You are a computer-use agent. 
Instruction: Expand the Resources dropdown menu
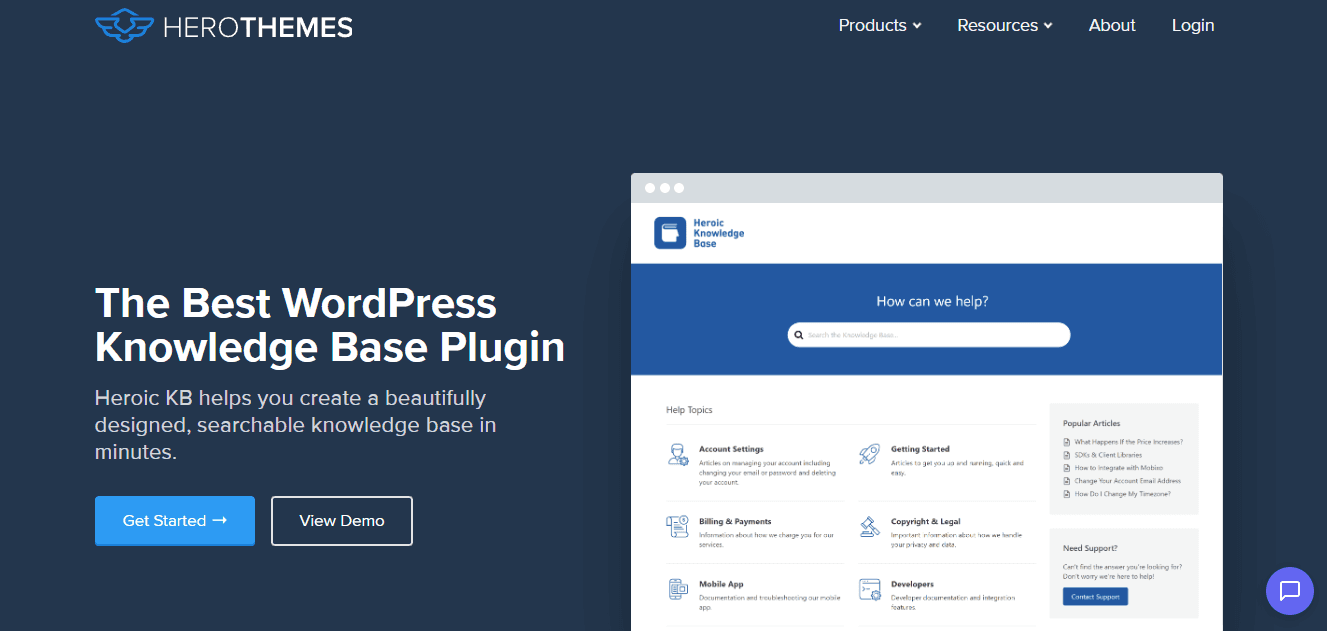pos(1005,25)
